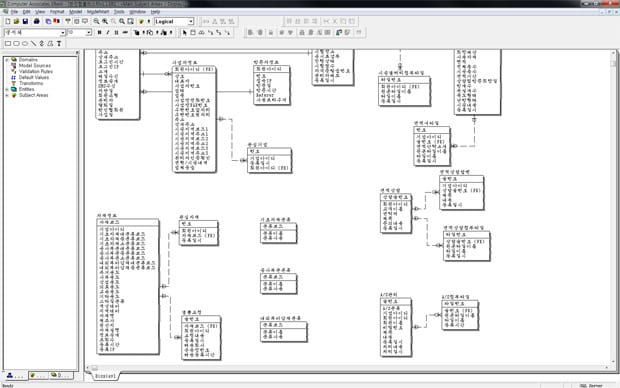Click the New model blank page icon
This screenshot has height=388, width=620.
[8, 21]
